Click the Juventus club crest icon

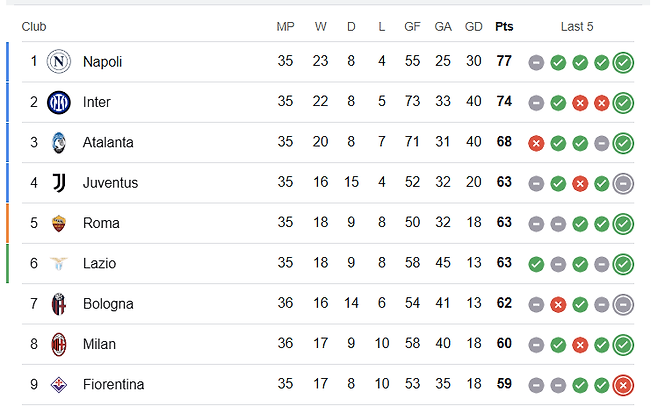(x=59, y=183)
